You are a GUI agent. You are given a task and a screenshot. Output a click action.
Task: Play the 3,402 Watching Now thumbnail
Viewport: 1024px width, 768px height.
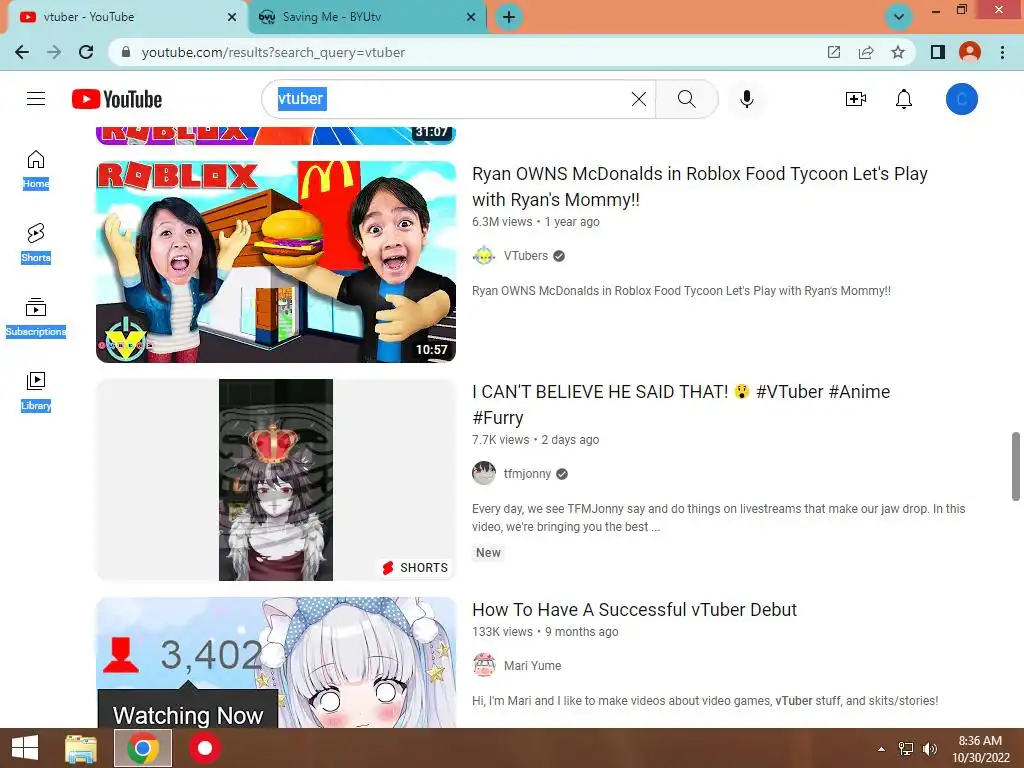[x=276, y=662]
